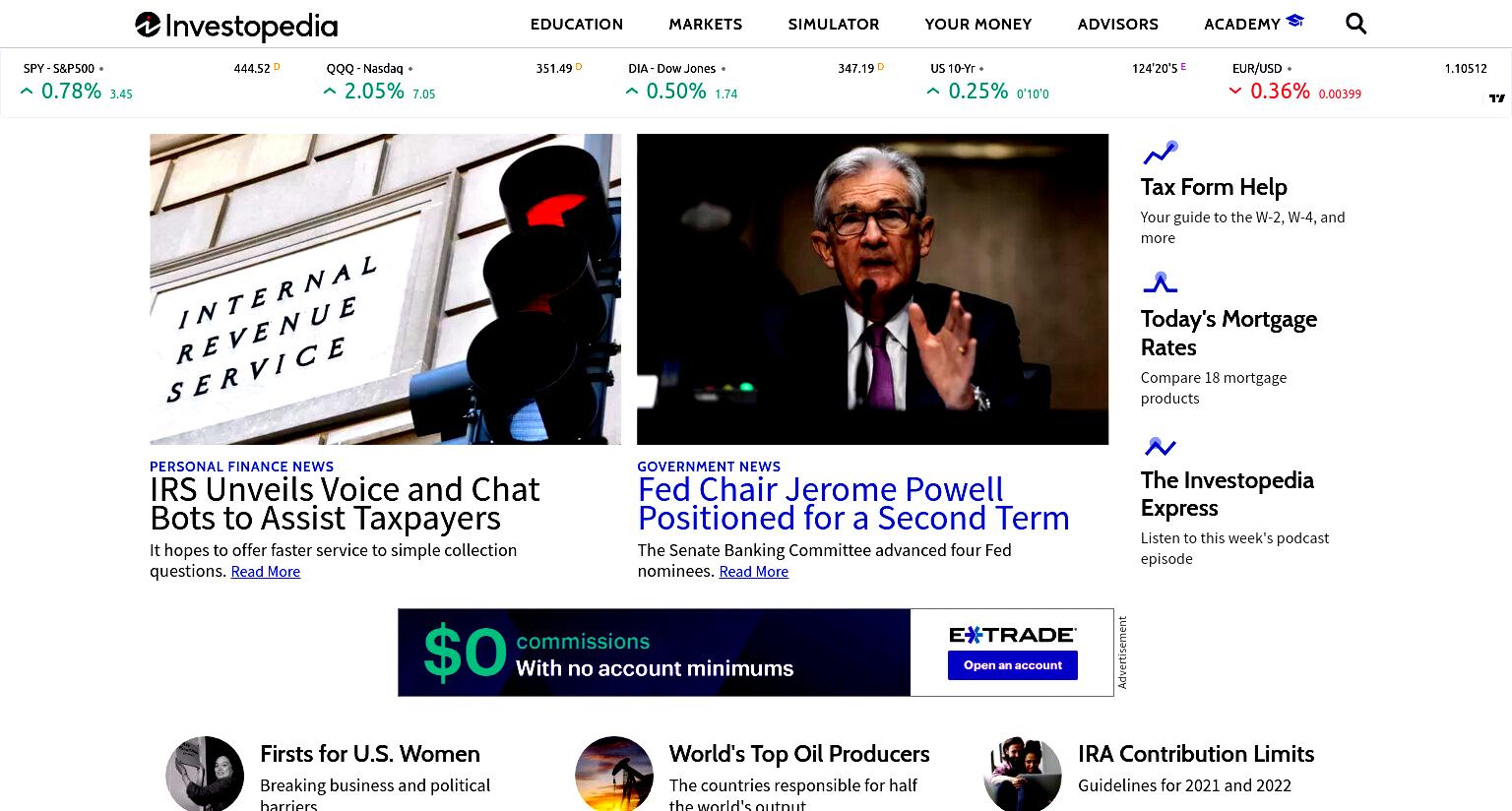The width and height of the screenshot is (1512, 811).
Task: Click E*TRADE Open an account button
Action: 1013,665
